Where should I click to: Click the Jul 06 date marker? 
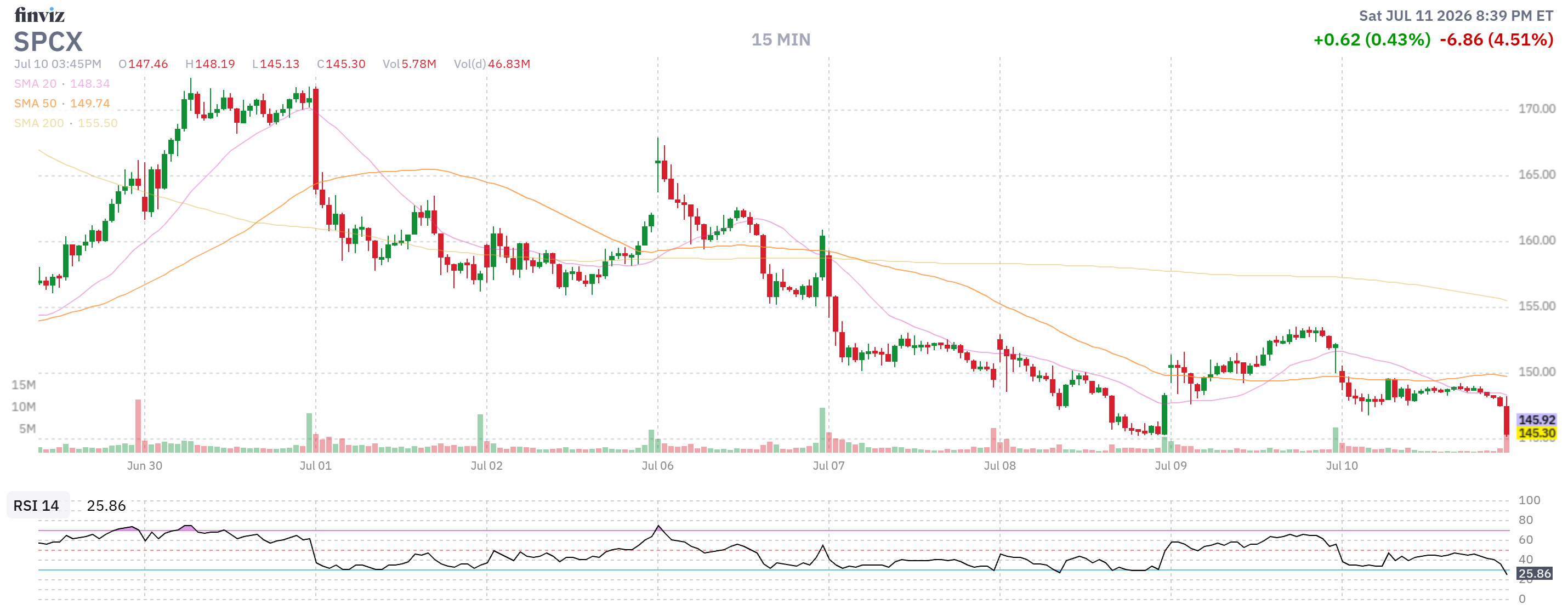[657, 466]
